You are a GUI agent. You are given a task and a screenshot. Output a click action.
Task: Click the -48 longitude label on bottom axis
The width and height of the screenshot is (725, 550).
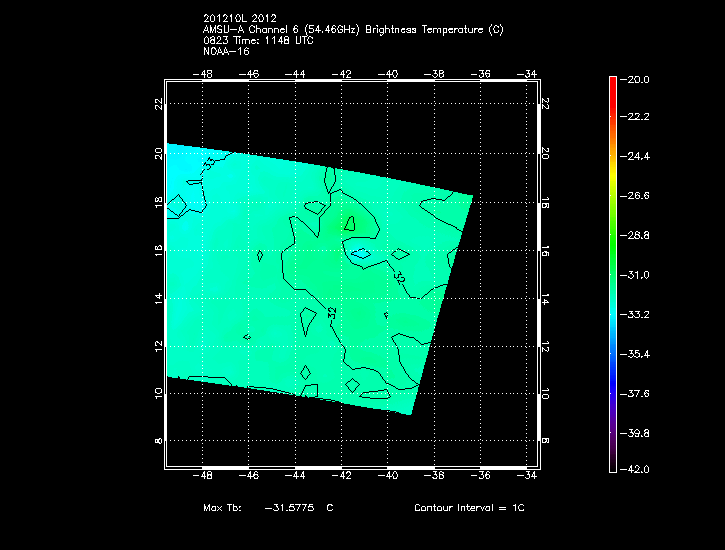[x=204, y=477]
